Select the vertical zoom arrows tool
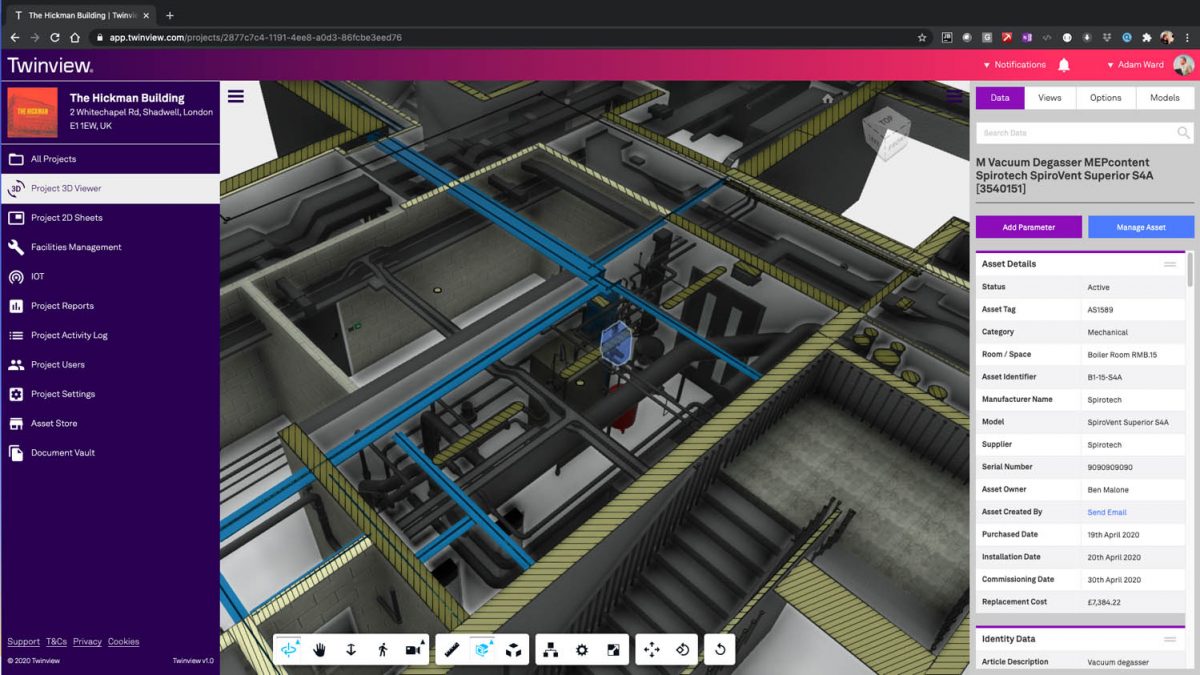This screenshot has width=1200, height=675. click(351, 650)
